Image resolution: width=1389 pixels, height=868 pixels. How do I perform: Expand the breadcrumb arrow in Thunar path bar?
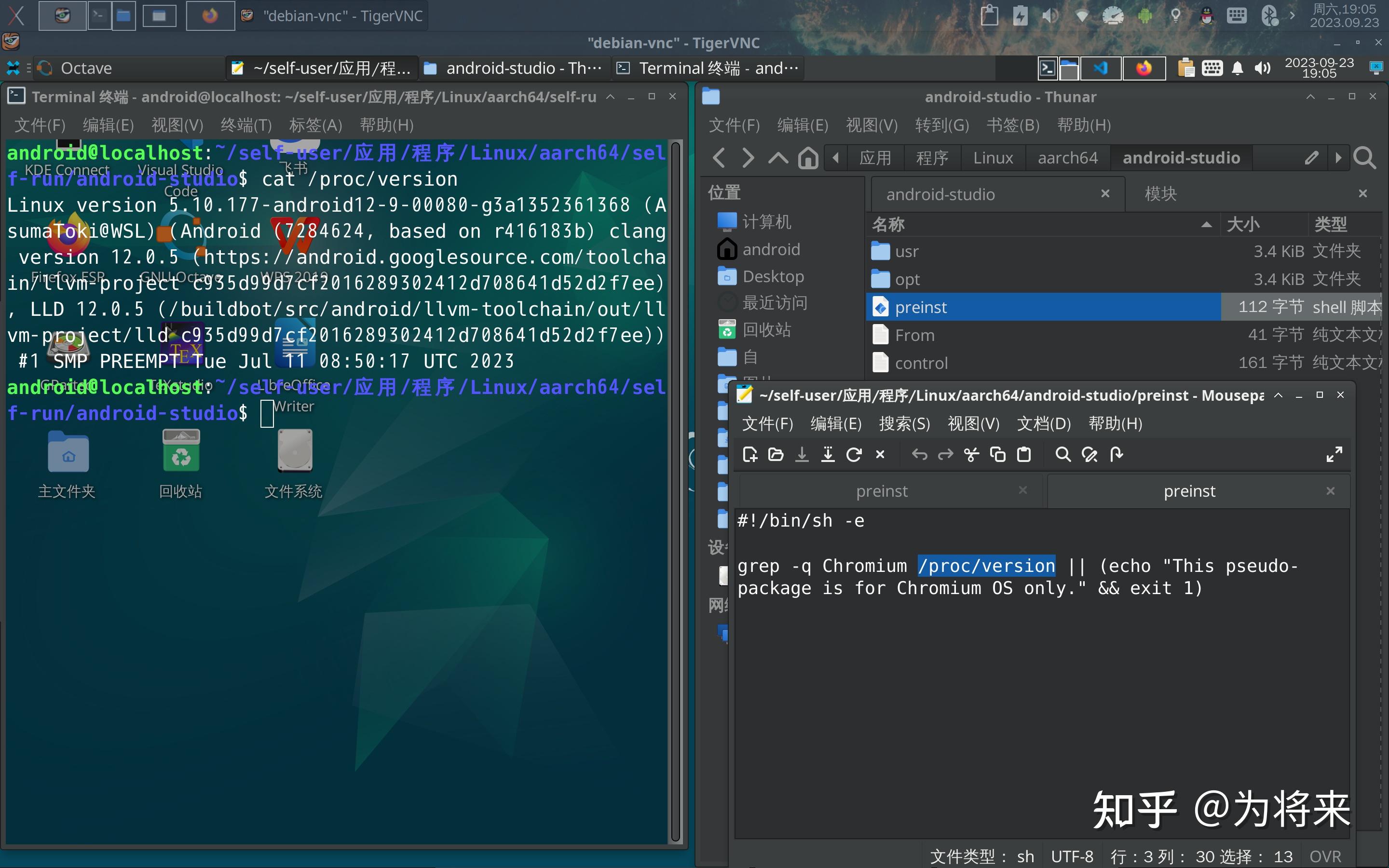coord(1338,157)
